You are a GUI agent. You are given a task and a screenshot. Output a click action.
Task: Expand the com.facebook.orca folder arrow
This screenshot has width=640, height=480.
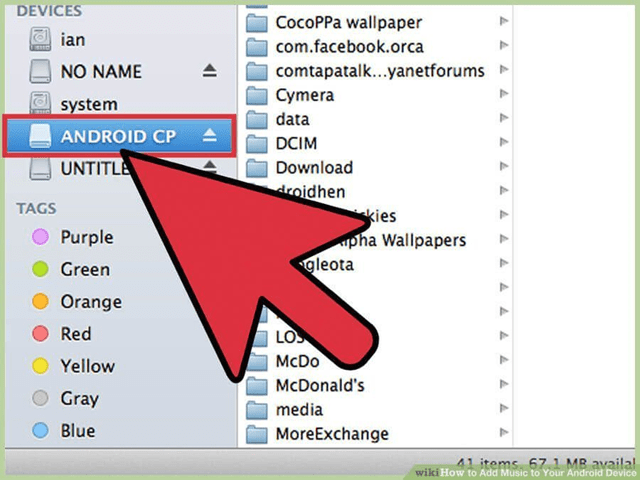coord(502,47)
